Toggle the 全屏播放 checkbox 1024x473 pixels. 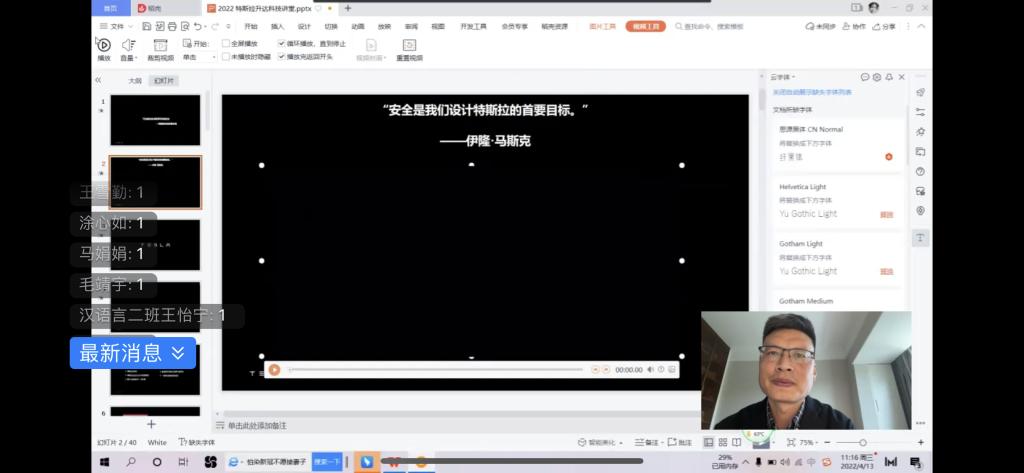(x=226, y=44)
